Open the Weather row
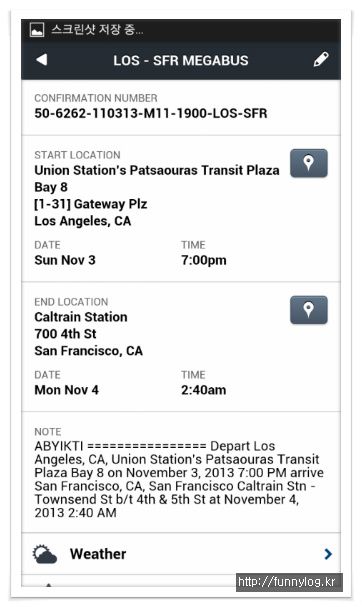 [181, 554]
